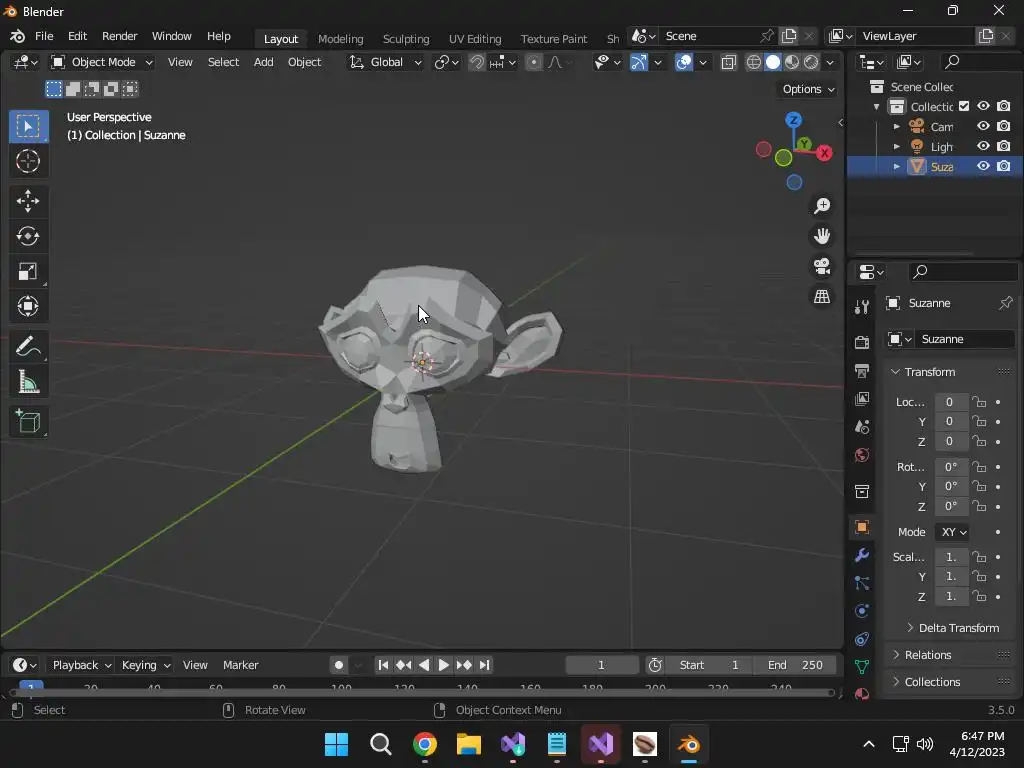Open the File menu
The height and width of the screenshot is (768, 1024).
coord(44,37)
